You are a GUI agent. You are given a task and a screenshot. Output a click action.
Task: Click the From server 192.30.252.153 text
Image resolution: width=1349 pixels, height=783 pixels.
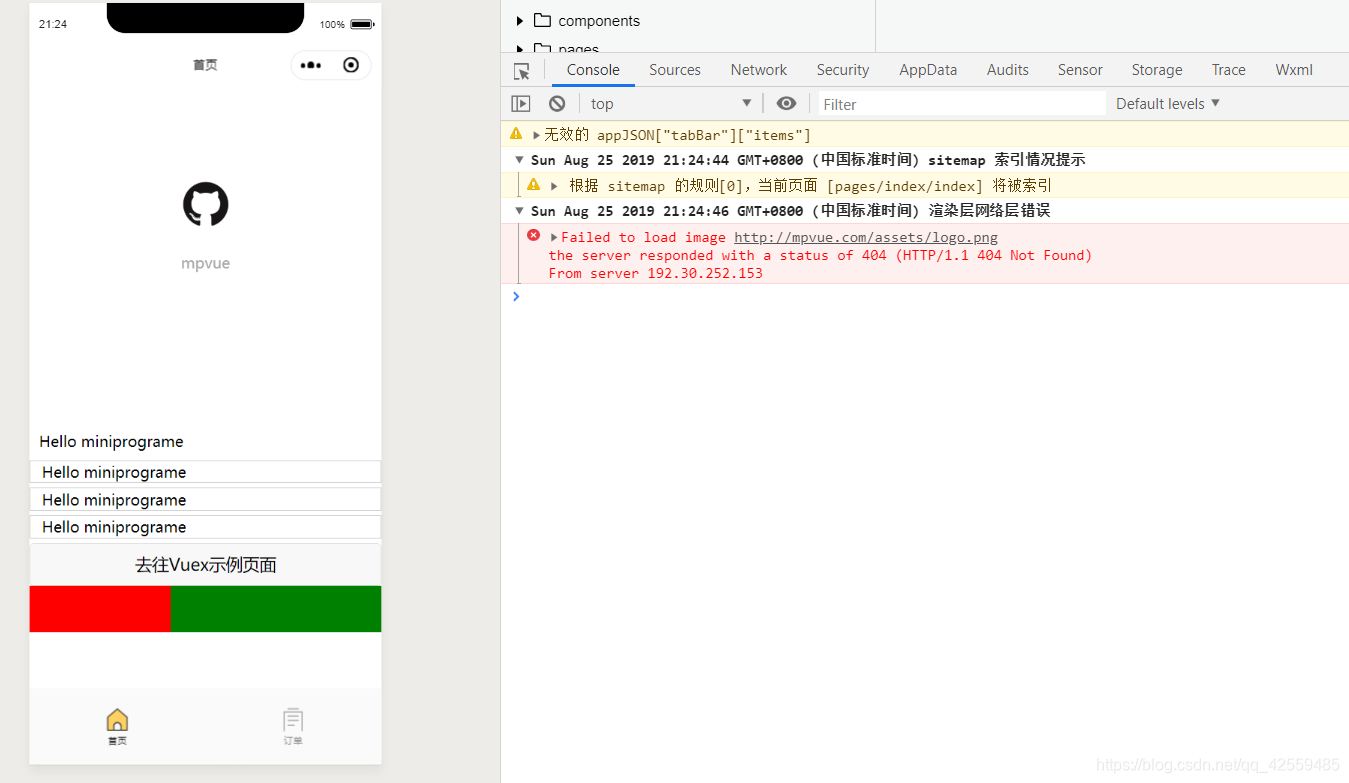[x=655, y=273]
